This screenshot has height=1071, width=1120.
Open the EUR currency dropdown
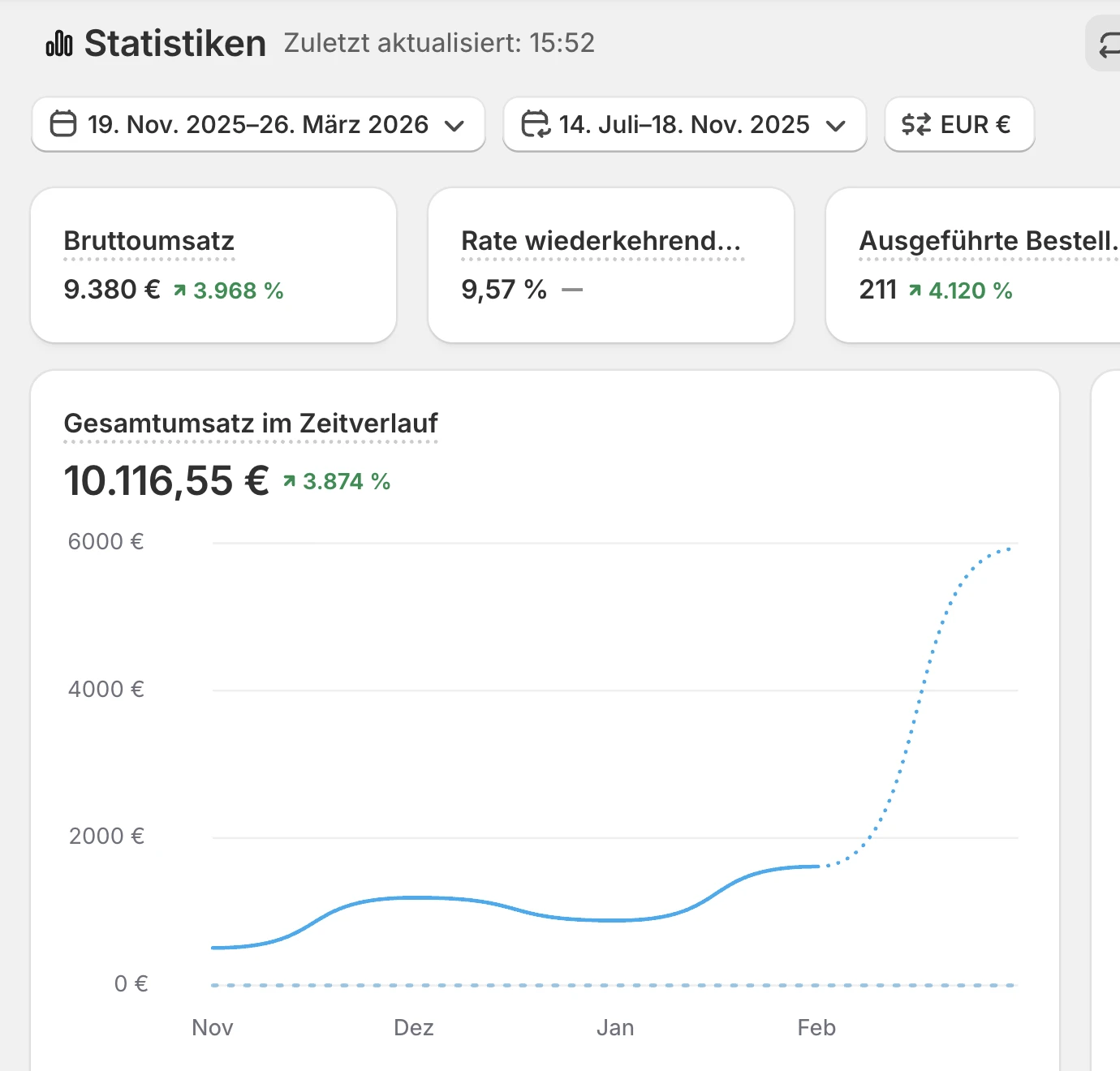coord(959,124)
